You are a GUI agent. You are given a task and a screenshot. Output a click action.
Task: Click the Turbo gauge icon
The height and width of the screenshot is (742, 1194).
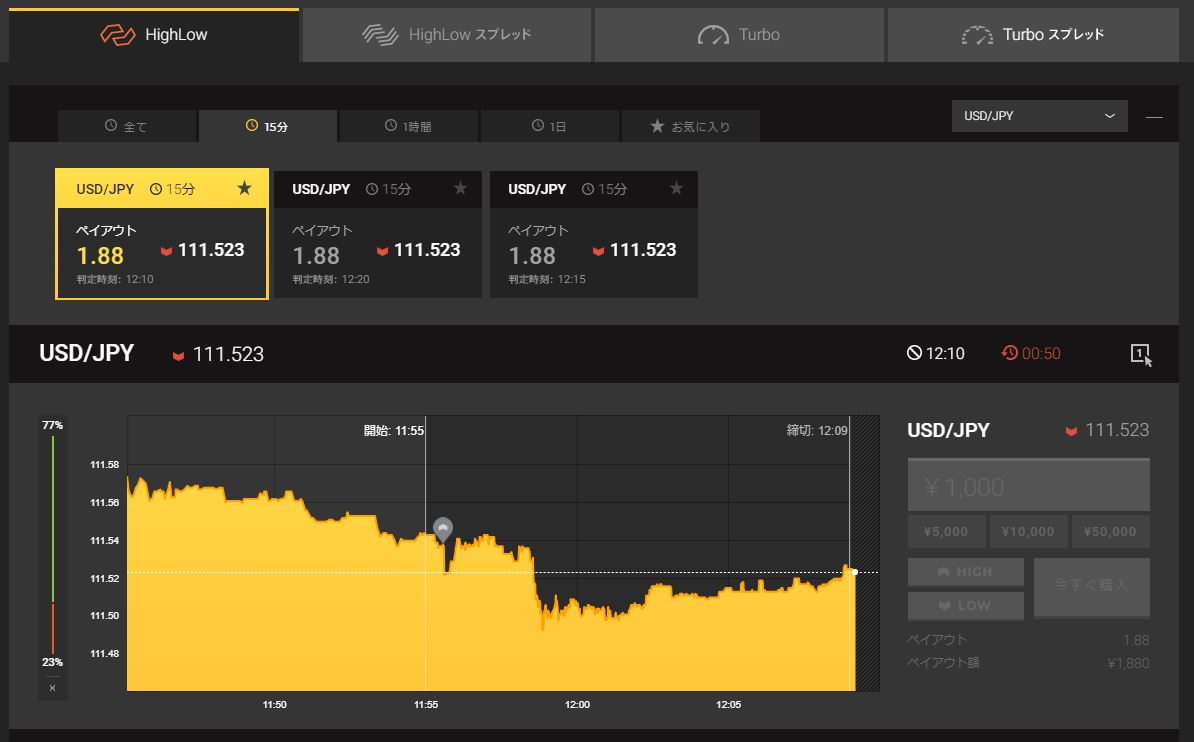[714, 35]
